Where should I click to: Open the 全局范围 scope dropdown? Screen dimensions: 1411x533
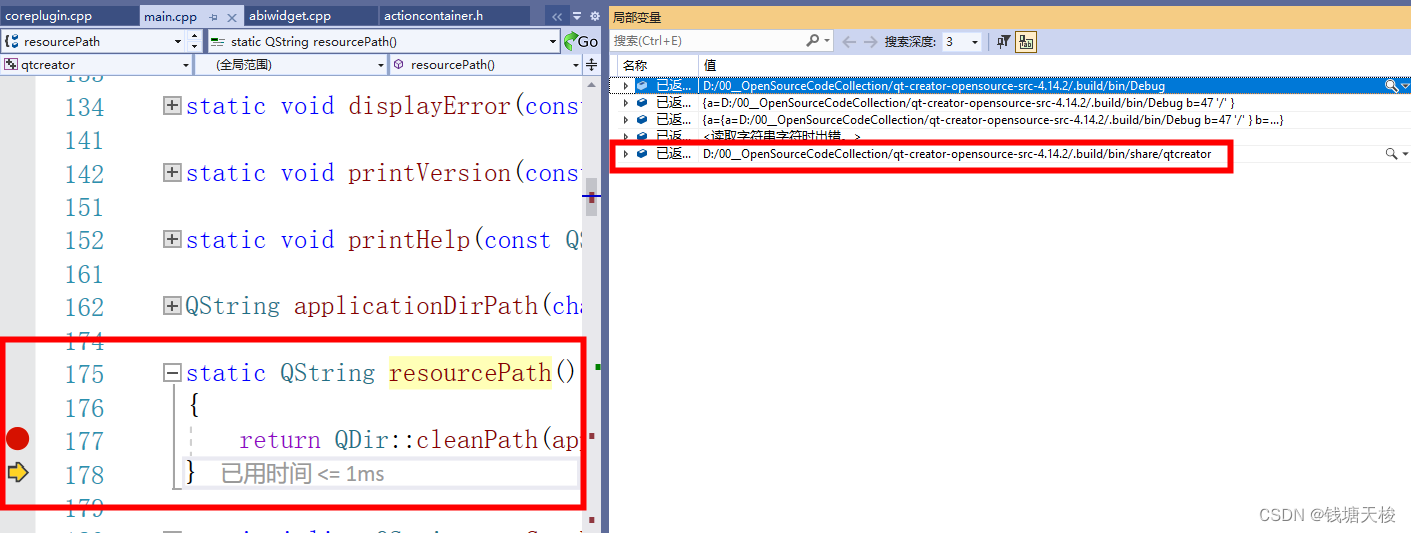(291, 65)
